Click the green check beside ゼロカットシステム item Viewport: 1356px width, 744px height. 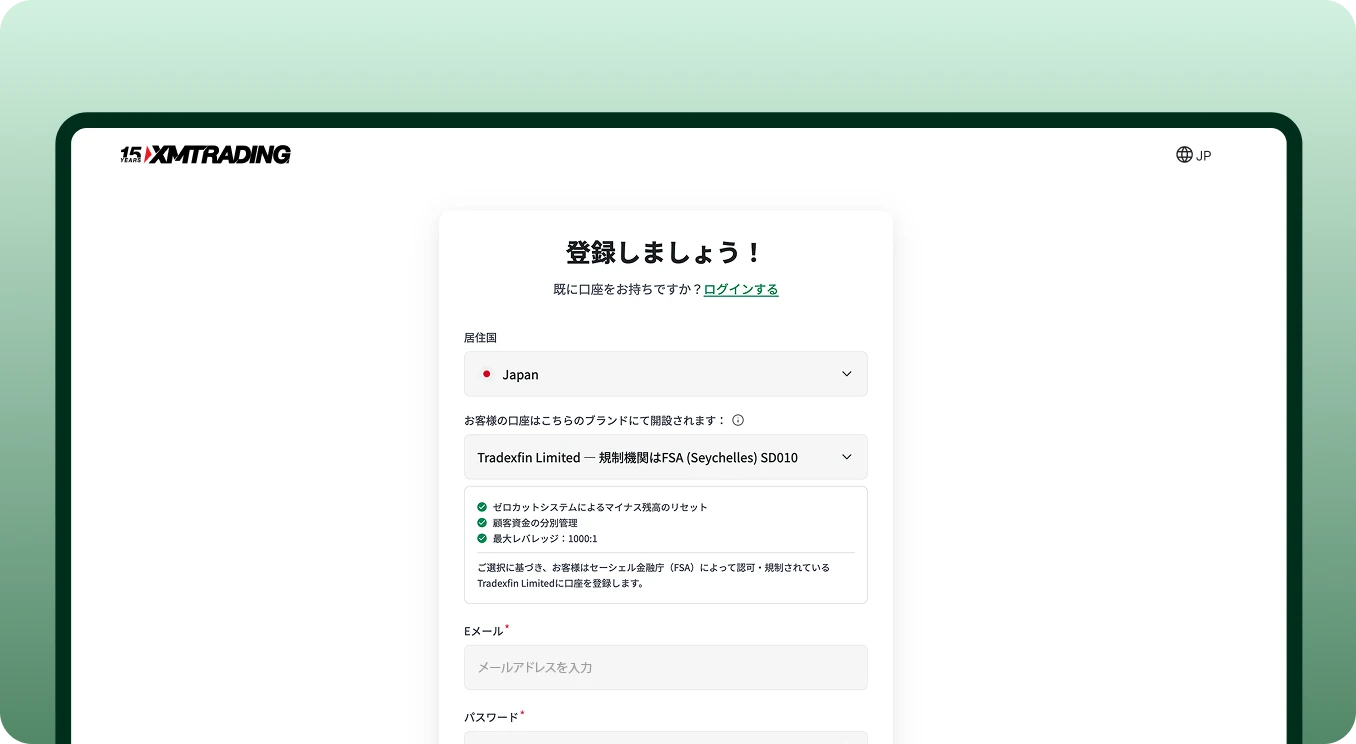click(x=480, y=507)
